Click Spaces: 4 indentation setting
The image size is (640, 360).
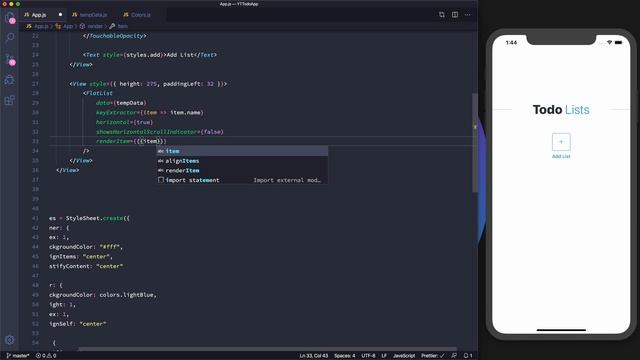pyautogui.click(x=344, y=356)
